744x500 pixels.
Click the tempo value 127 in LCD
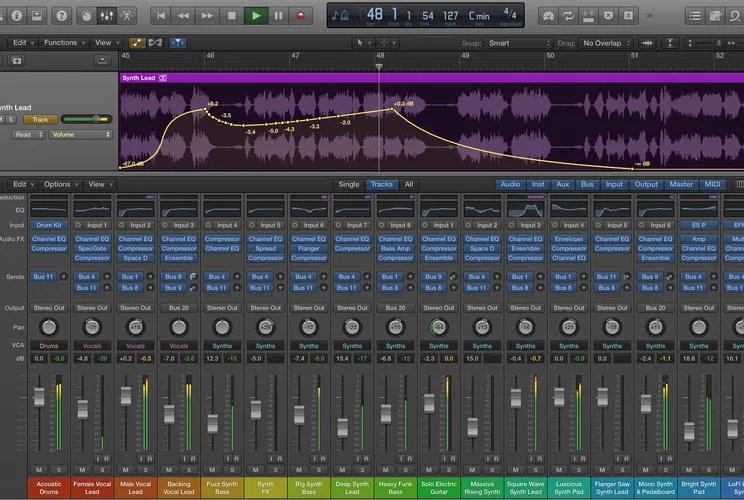coord(450,16)
